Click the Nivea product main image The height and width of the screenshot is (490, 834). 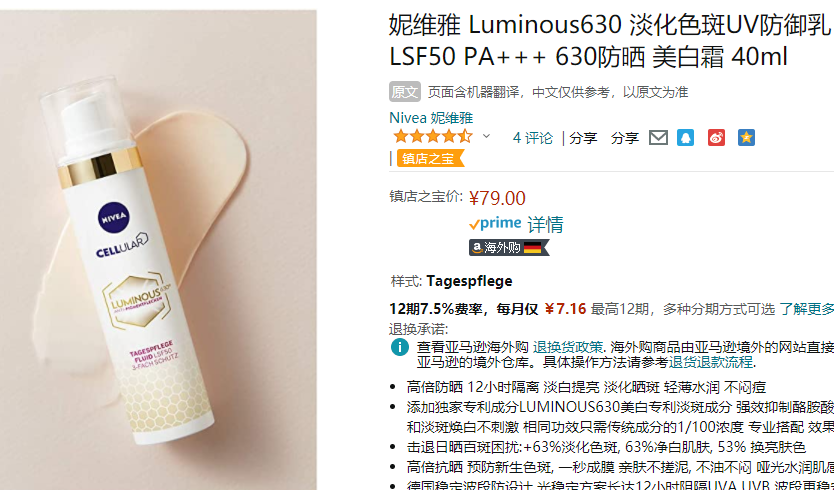coord(158,250)
